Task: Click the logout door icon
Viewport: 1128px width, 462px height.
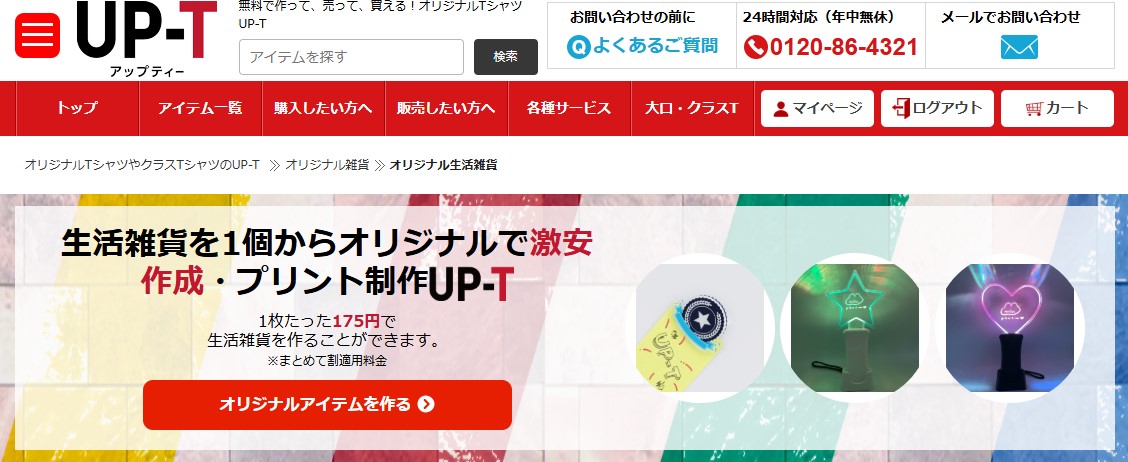Action: 901,109
